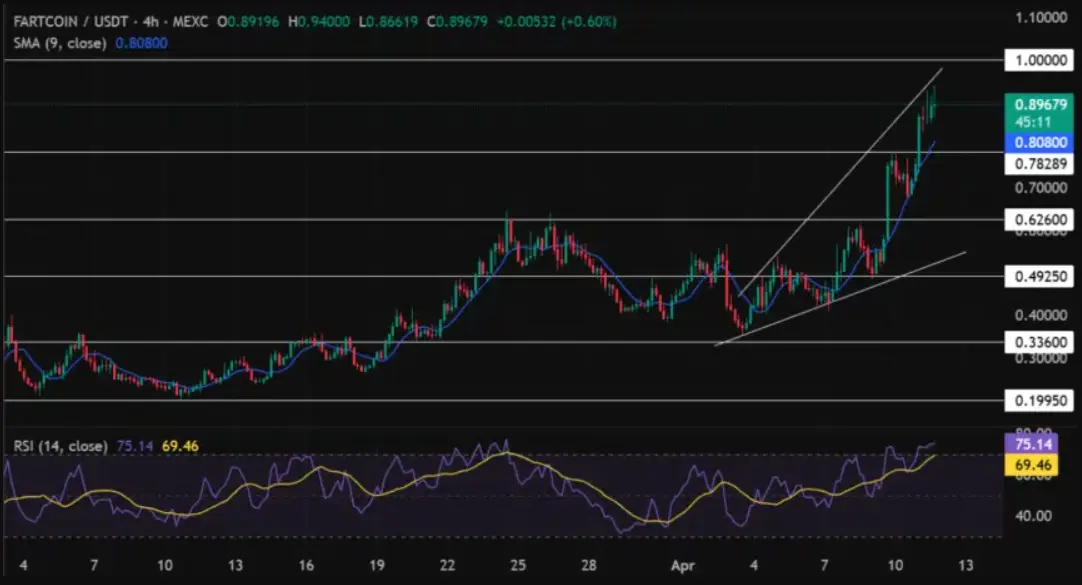Select the 0.62600 resistance level label

tap(1040, 219)
